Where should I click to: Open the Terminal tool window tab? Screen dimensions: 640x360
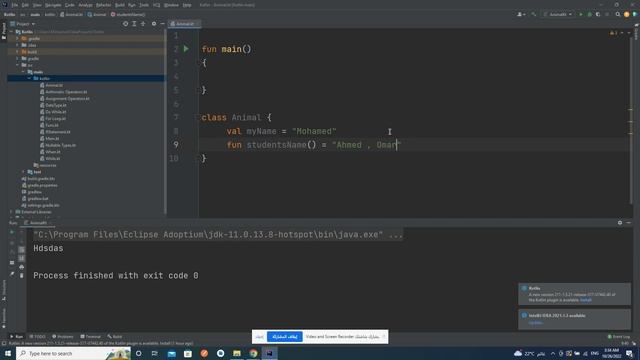pos(90,337)
